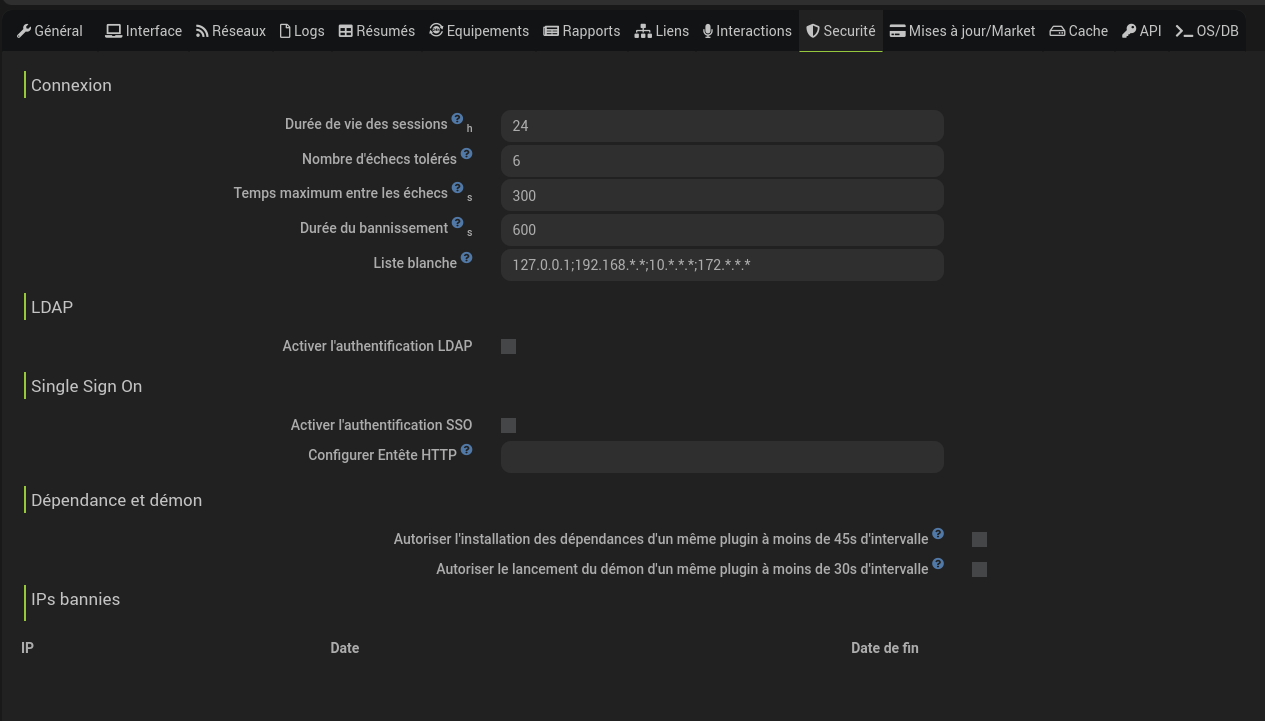This screenshot has height=721, width=1265.
Task: Click help icon for dependency installation interval
Action: coord(938,534)
